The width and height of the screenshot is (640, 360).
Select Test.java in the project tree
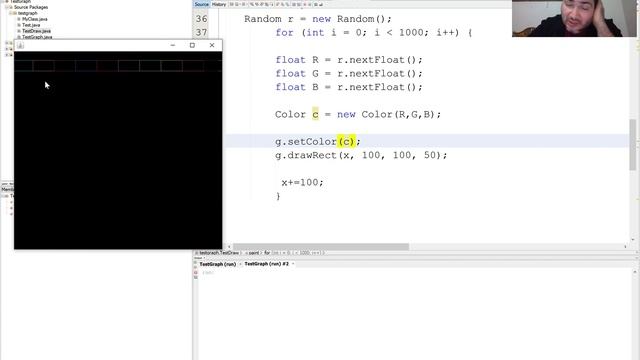coord(31,25)
